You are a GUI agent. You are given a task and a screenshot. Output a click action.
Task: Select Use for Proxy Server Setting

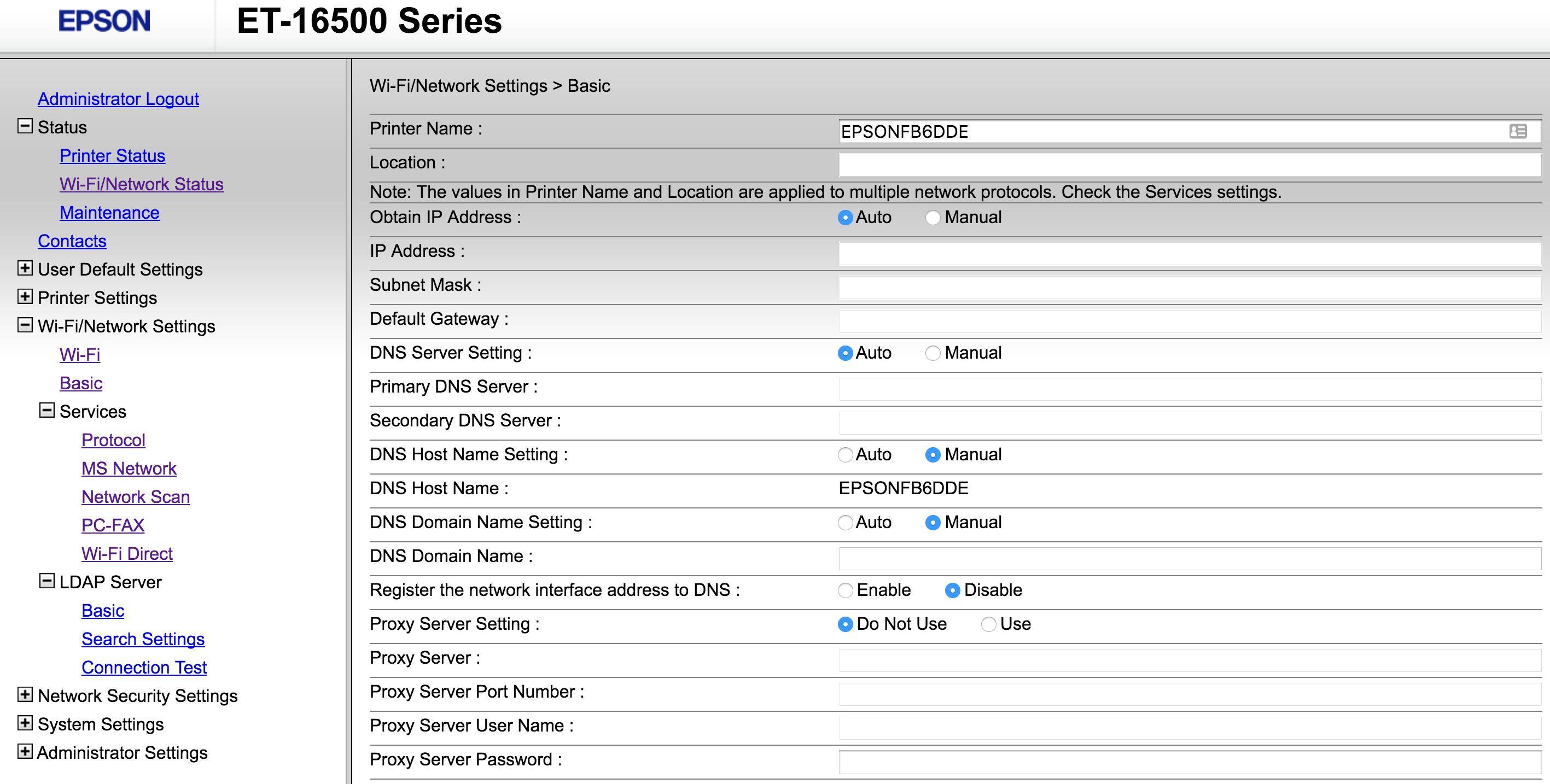point(989,624)
